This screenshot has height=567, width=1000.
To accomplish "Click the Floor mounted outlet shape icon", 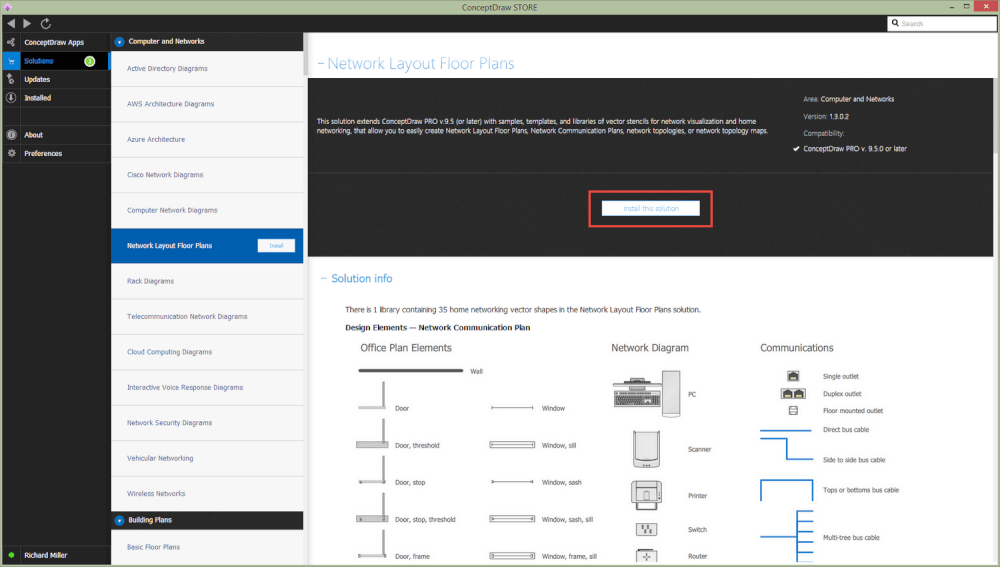I will click(x=793, y=411).
